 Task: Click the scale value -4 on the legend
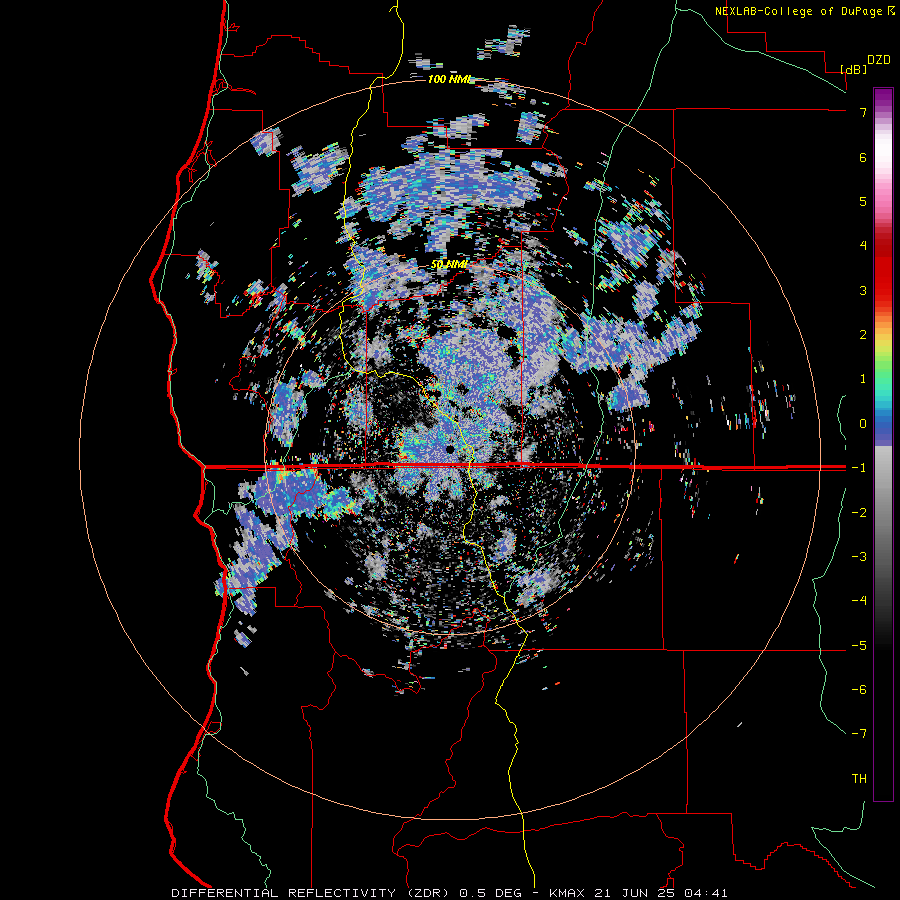(x=859, y=601)
